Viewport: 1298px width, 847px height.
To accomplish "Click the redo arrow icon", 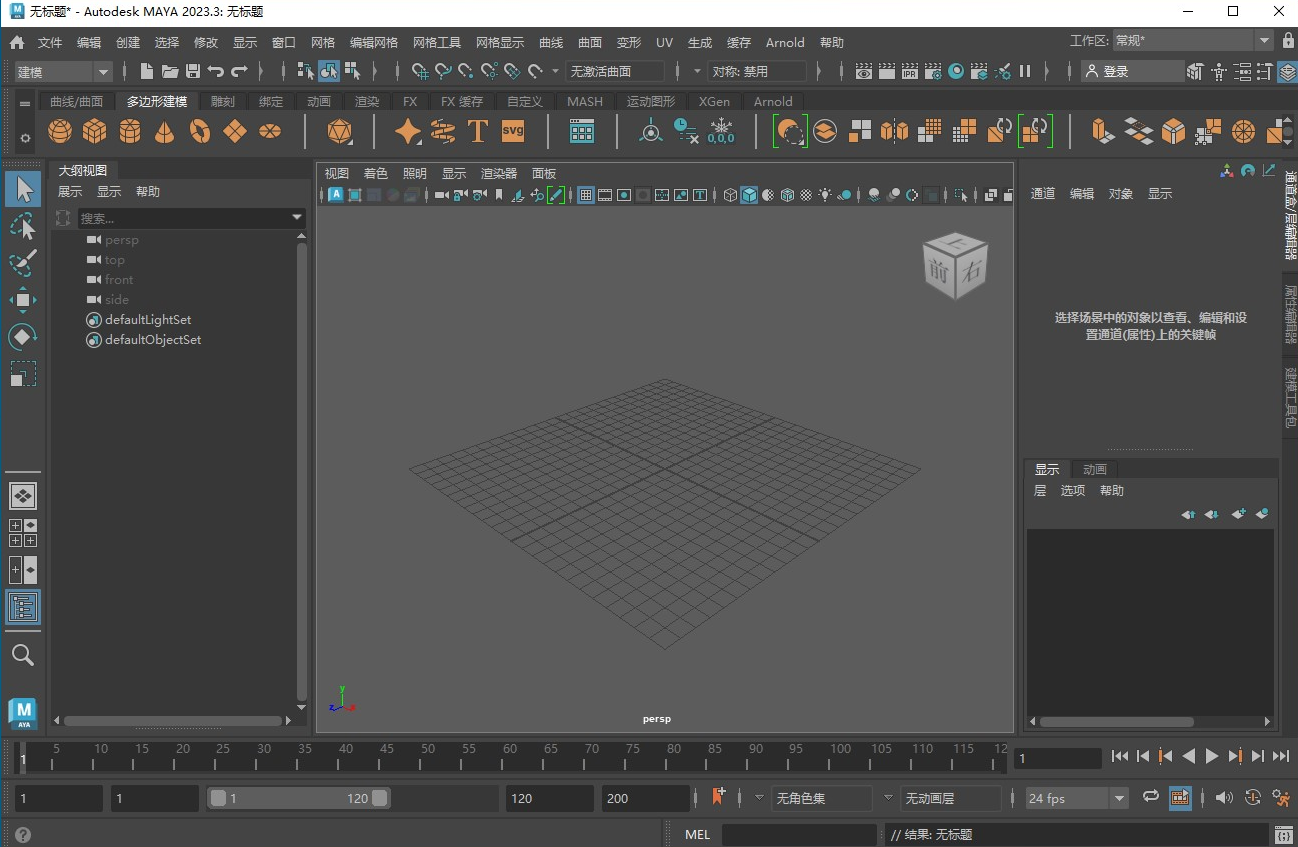I will coord(239,71).
